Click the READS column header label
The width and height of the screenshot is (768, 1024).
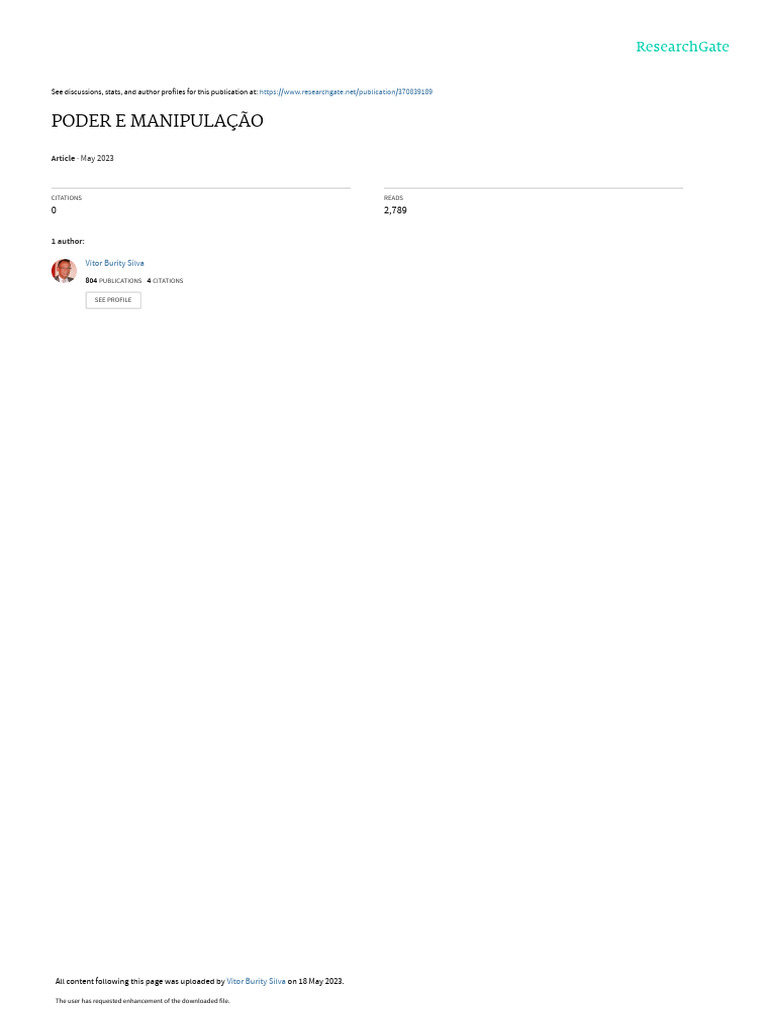[x=393, y=198]
